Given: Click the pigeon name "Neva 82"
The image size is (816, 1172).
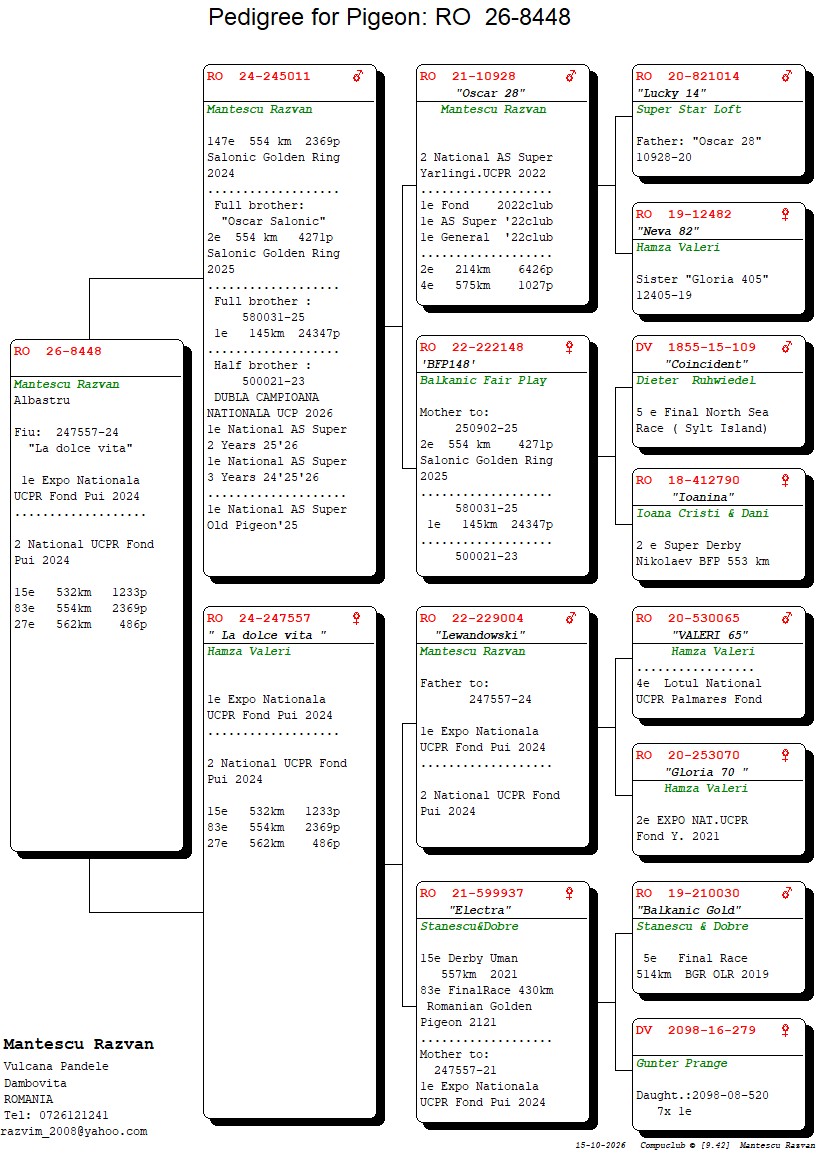Looking at the screenshot, I should point(668,232).
